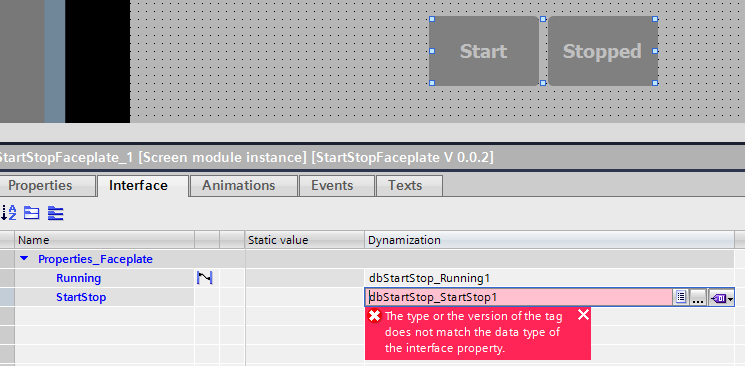Edit the dbStartStop_StartStop1 tag field
This screenshot has width=745, height=366.
[x=519, y=298]
